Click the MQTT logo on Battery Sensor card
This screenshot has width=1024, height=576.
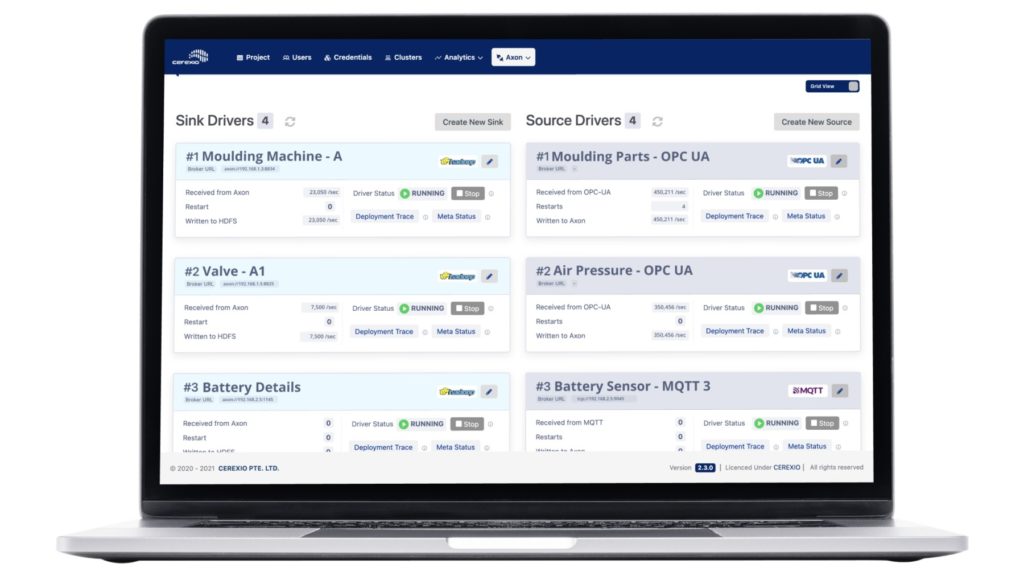tap(808, 391)
